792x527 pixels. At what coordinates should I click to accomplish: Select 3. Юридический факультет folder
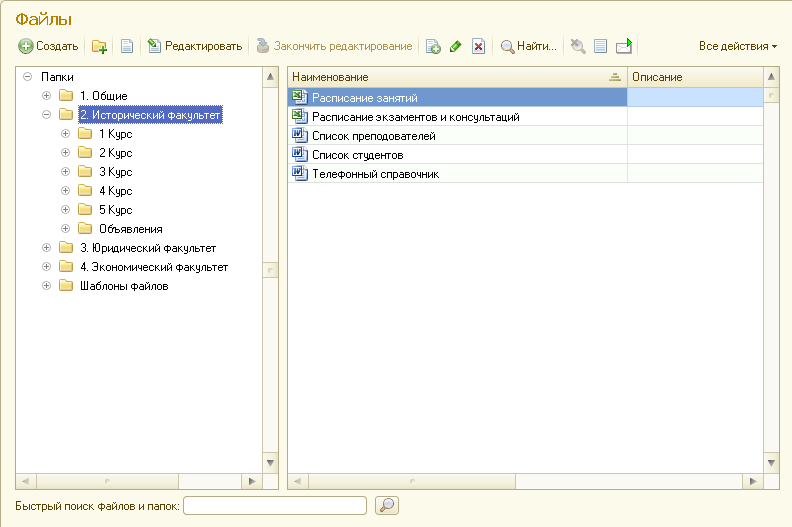pos(148,248)
